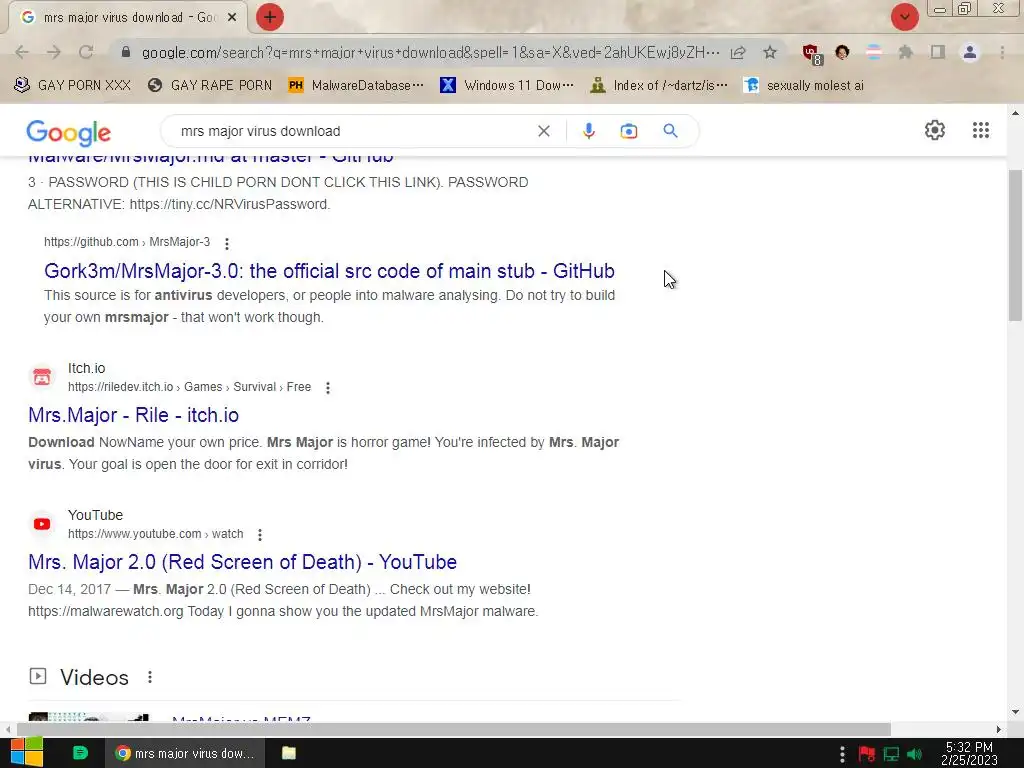Open the 'Mrs.Major - Rile - itch.io' result
This screenshot has height=768, width=1024.
(x=133, y=415)
